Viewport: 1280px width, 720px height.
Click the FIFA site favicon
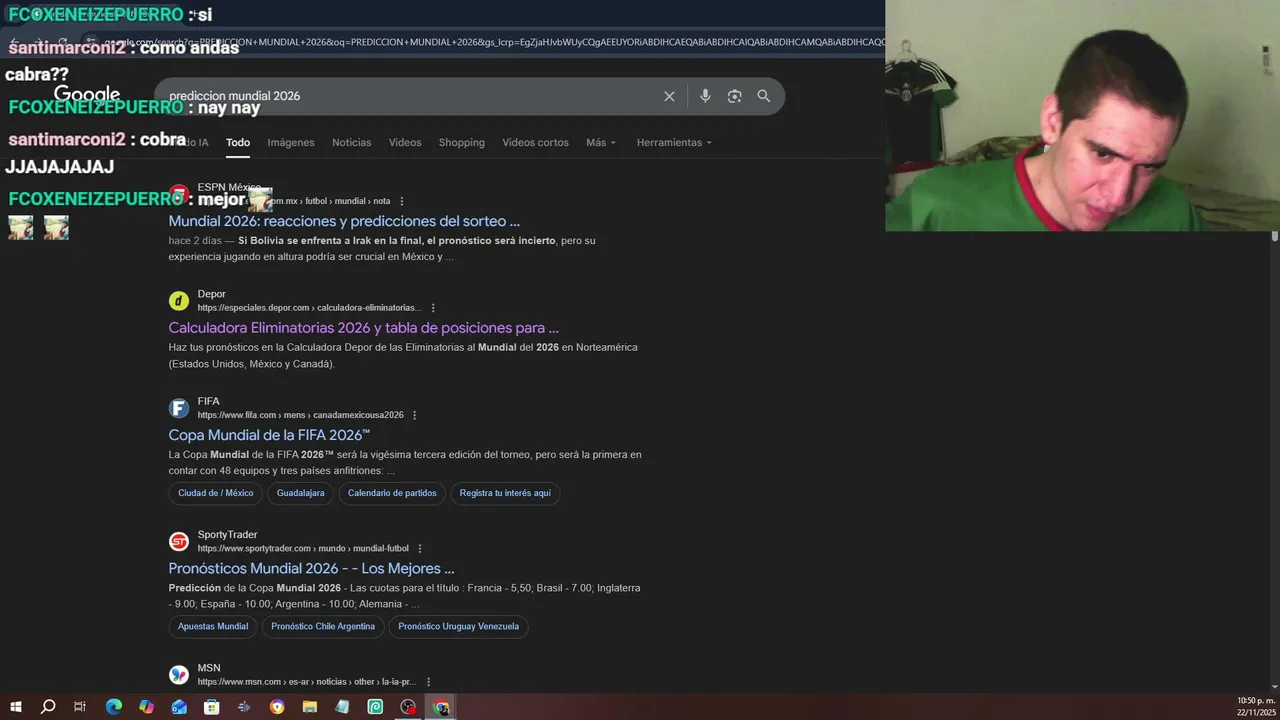tap(179, 408)
